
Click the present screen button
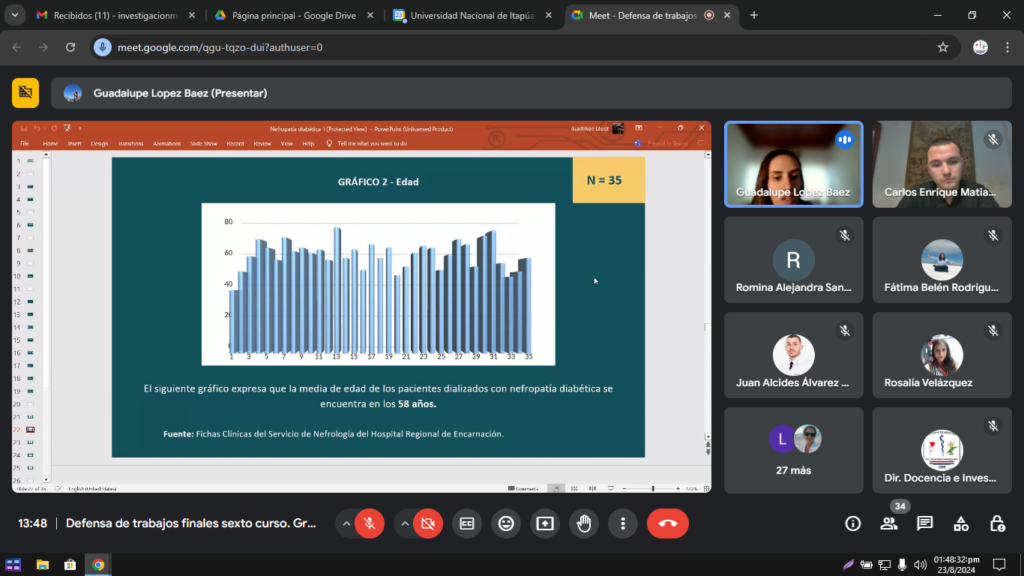click(x=545, y=523)
